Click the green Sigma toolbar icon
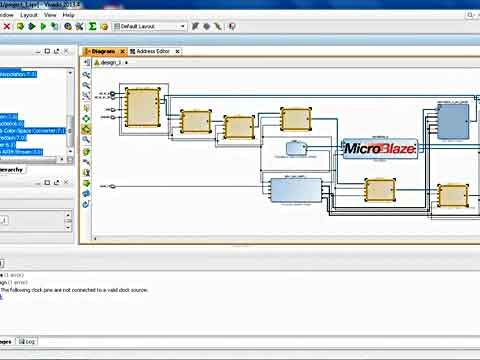The width and height of the screenshot is (480, 360). pos(92,26)
